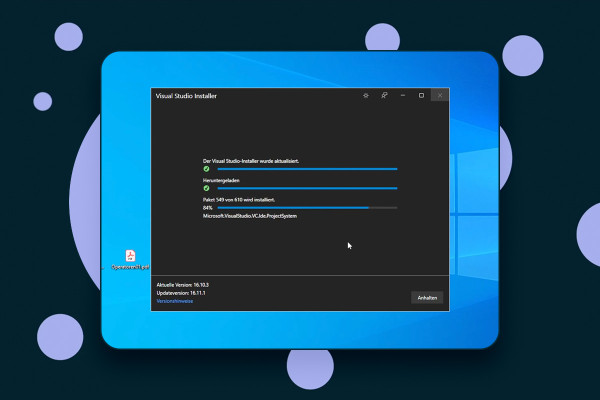
Task: Click the green checkmark under Heruntergeladen
Action: pos(206,188)
